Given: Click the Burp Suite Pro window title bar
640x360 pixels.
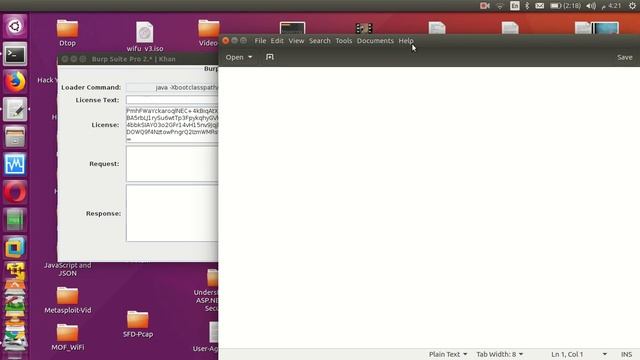Looking at the screenshot, I should pyautogui.click(x=138, y=59).
